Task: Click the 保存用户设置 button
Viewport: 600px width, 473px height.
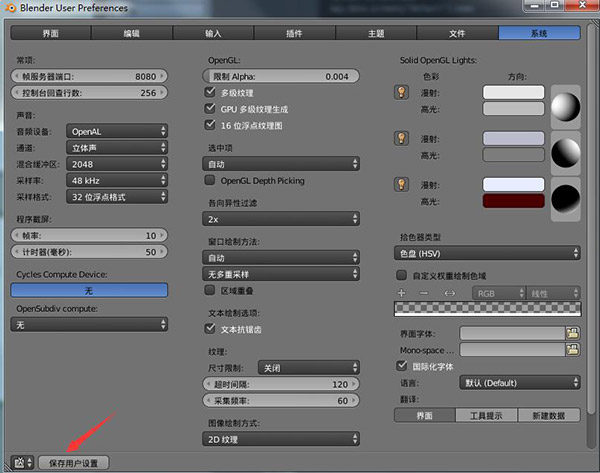Action: pos(74,463)
